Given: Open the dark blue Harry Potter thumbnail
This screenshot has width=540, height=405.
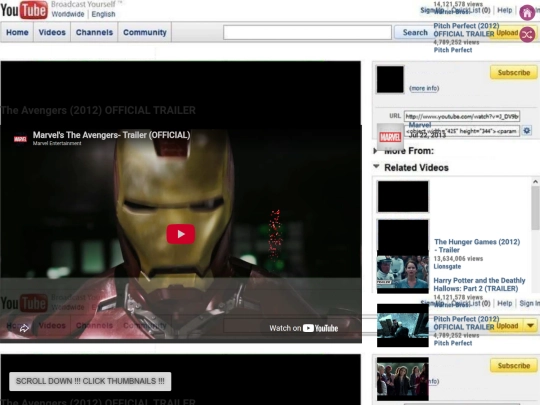Looking at the screenshot, I should [x=403, y=325].
